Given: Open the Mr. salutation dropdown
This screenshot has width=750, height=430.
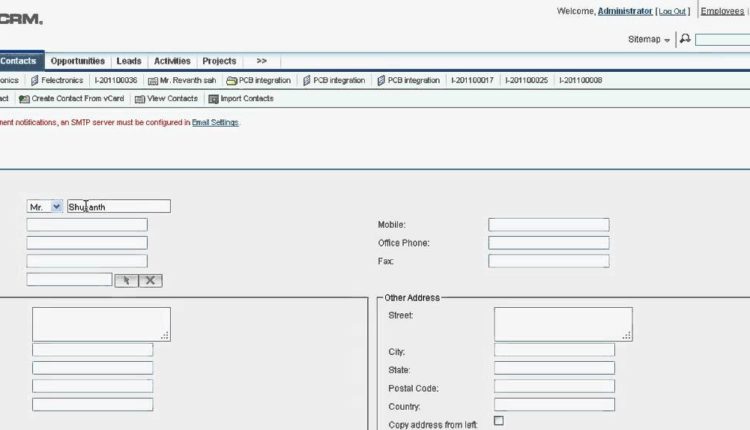Looking at the screenshot, I should pyautogui.click(x=45, y=207).
